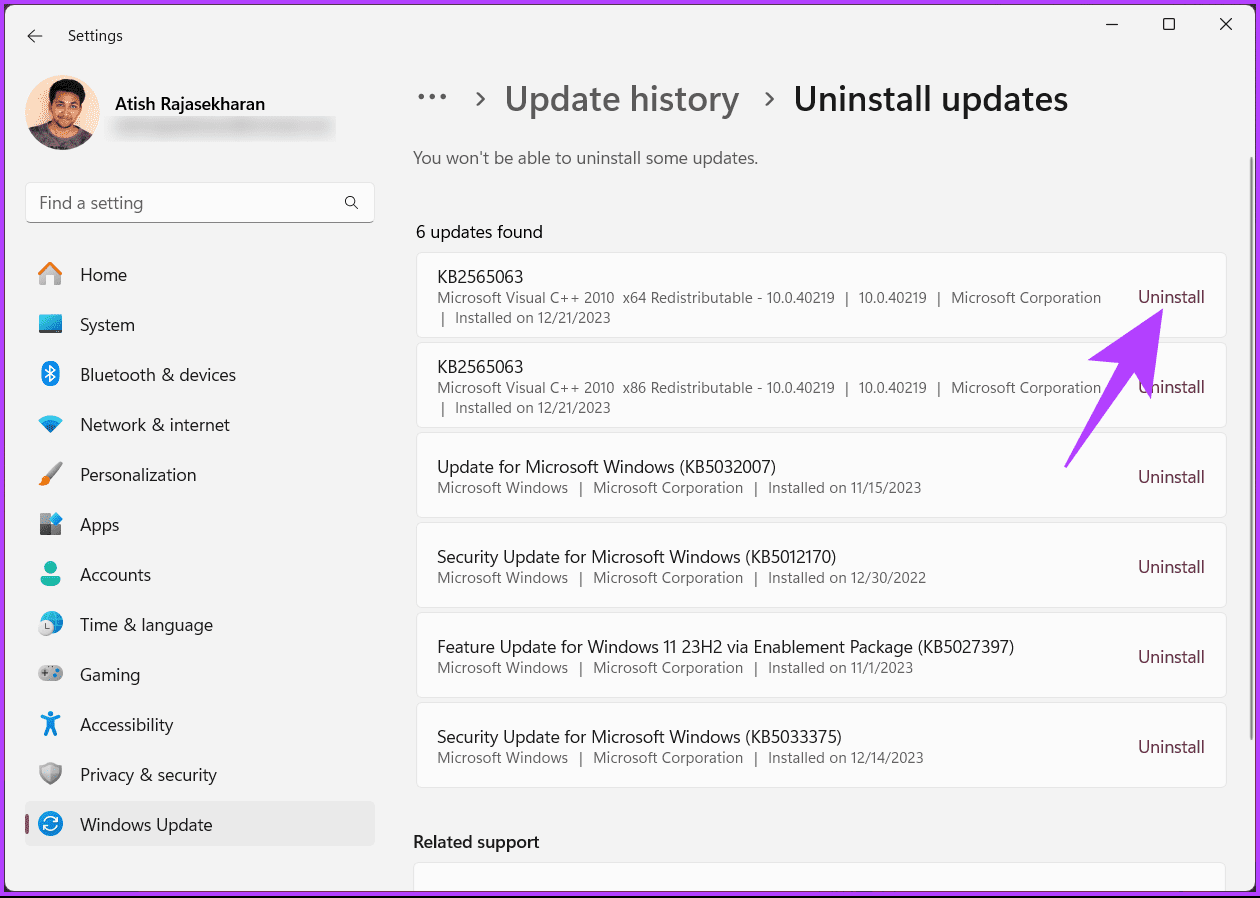Click 'Security Update for Microsoft Windows (KB5033375)' title
This screenshot has height=898, width=1260.
click(639, 737)
